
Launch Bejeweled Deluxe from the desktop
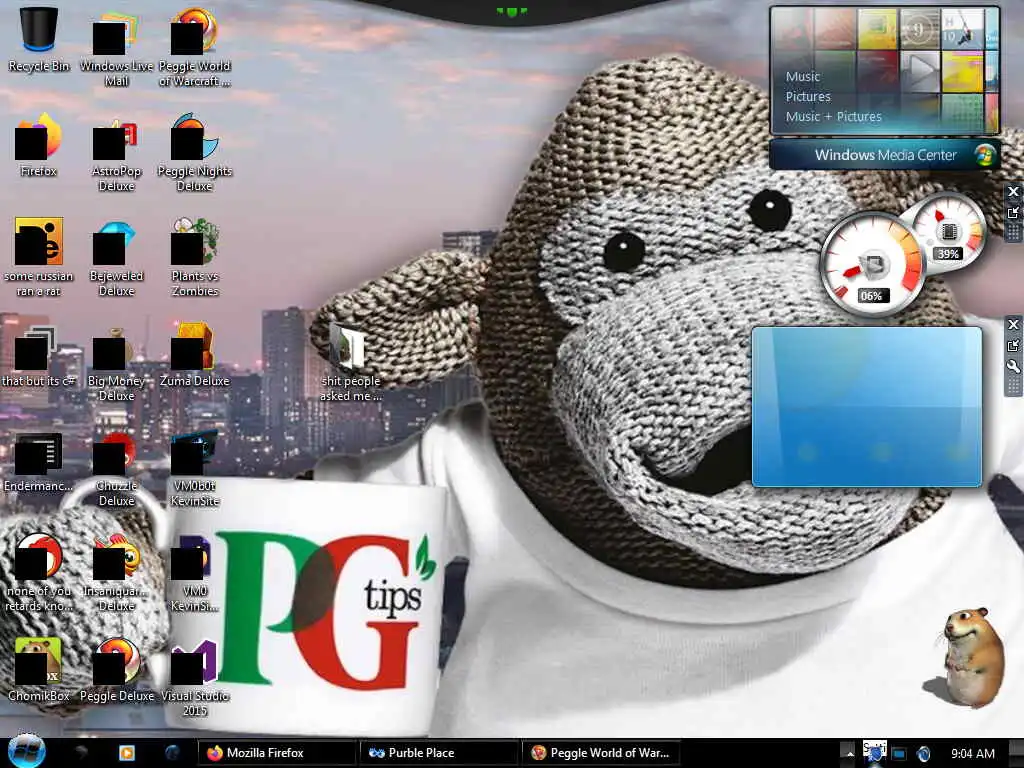pos(116,257)
